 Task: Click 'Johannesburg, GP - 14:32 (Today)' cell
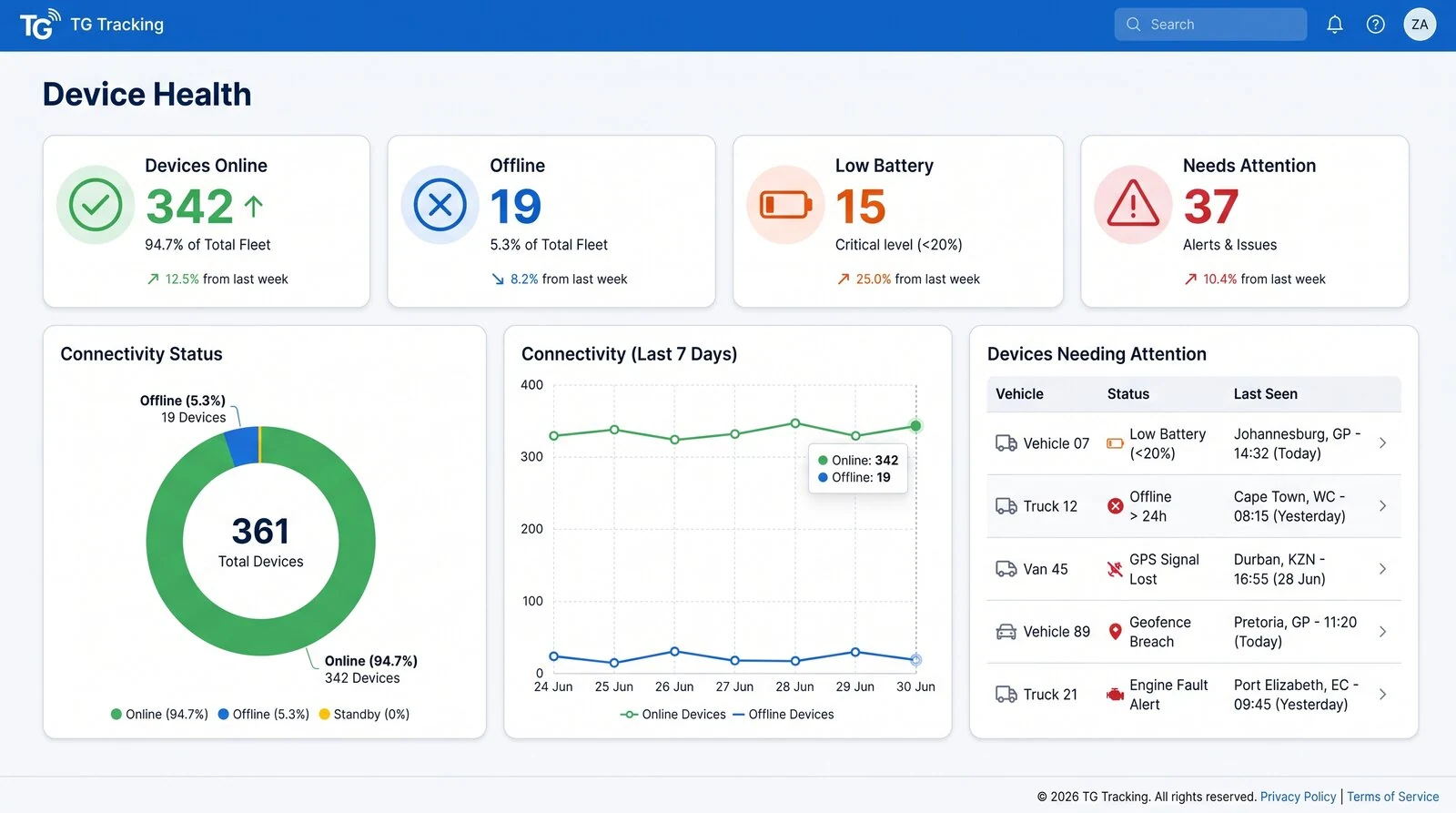(1297, 443)
